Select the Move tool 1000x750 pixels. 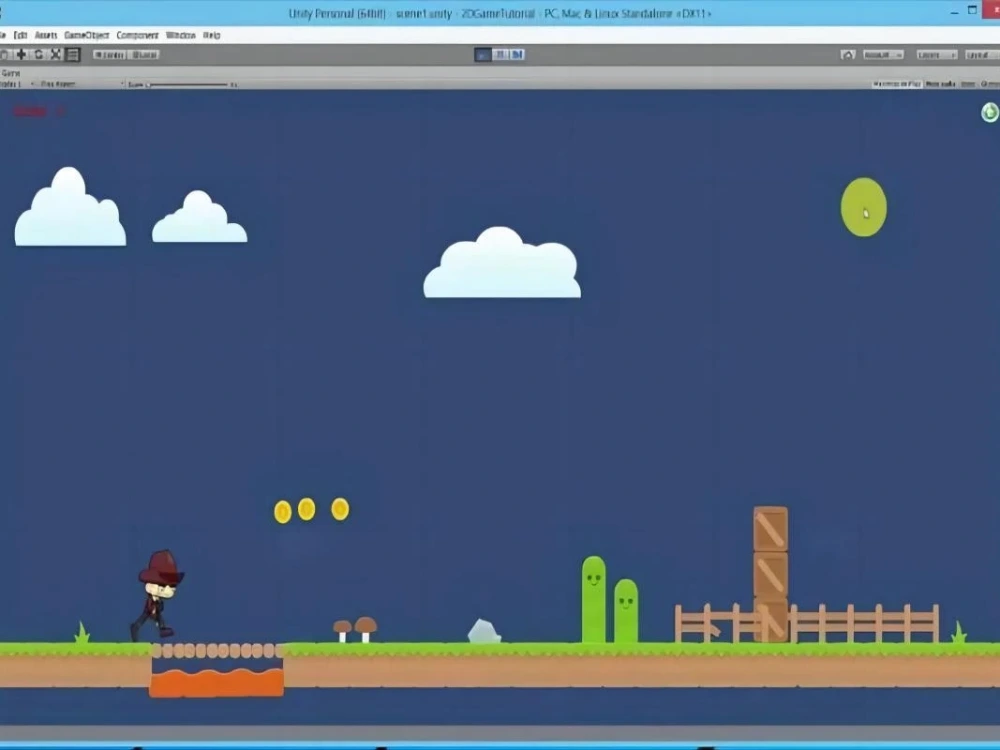click(22, 54)
